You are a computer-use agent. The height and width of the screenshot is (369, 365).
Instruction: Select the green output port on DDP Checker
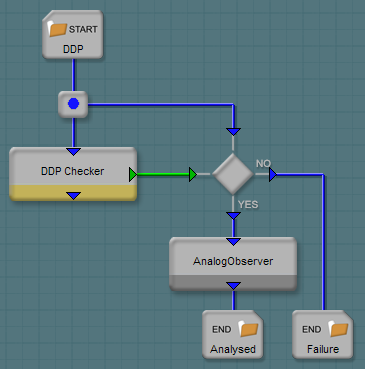tap(133, 175)
